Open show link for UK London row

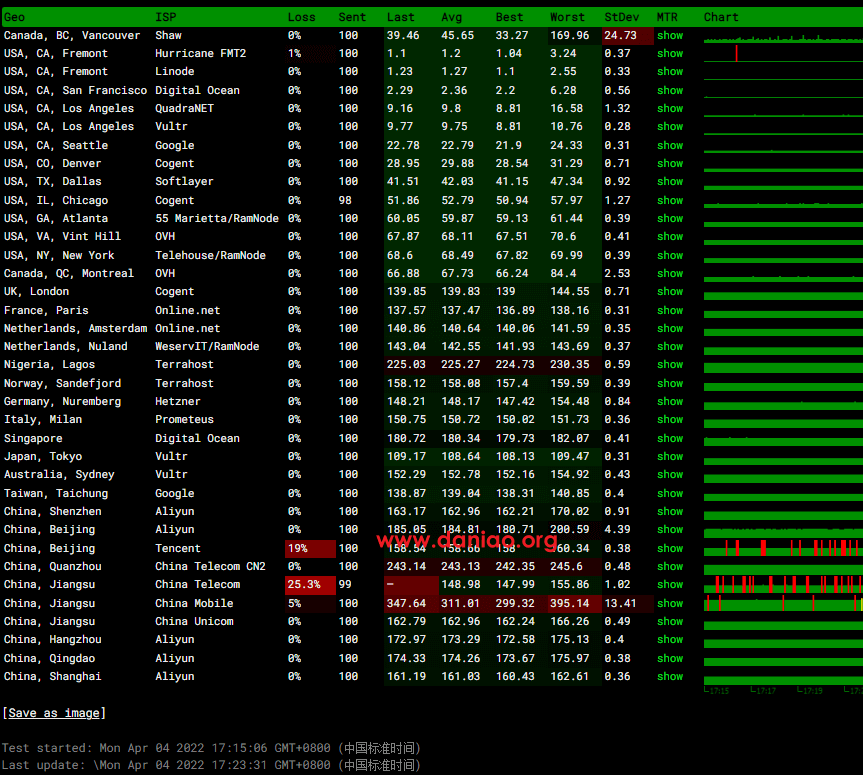670,292
